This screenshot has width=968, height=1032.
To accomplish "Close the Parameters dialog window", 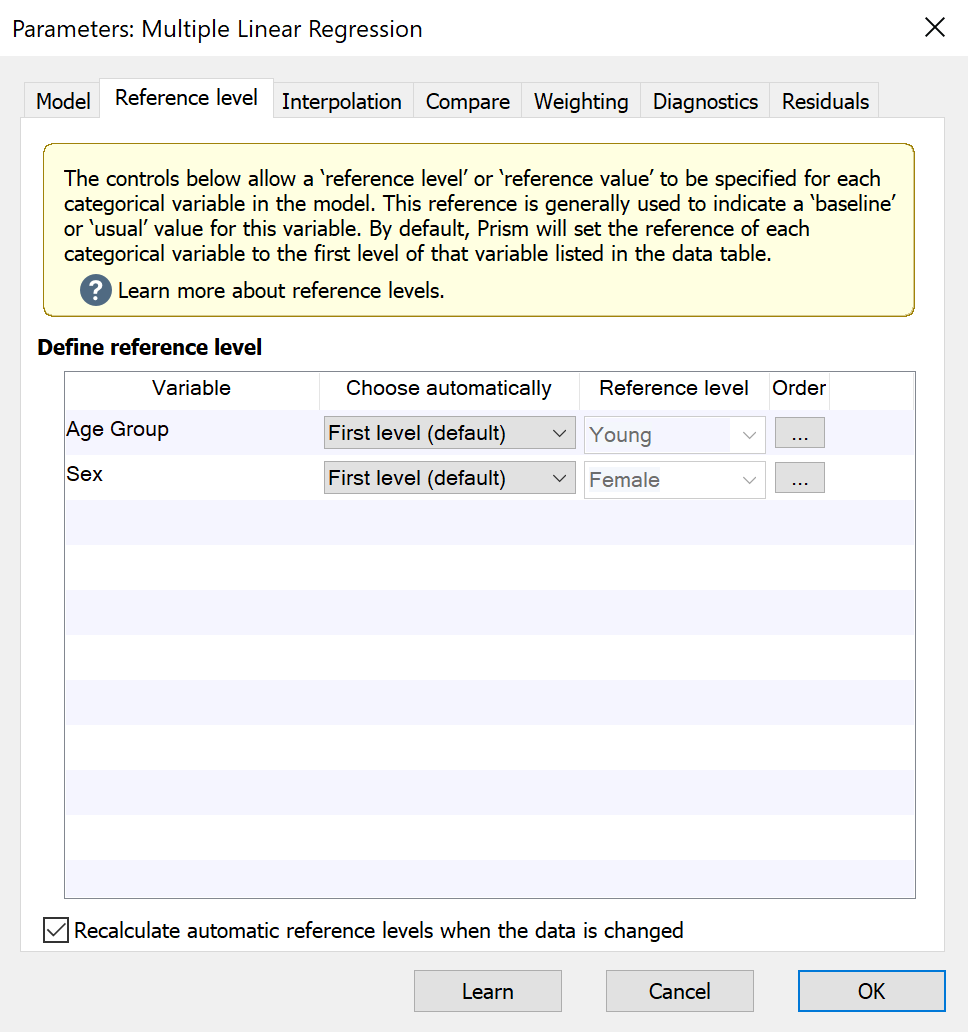I will [934, 28].
